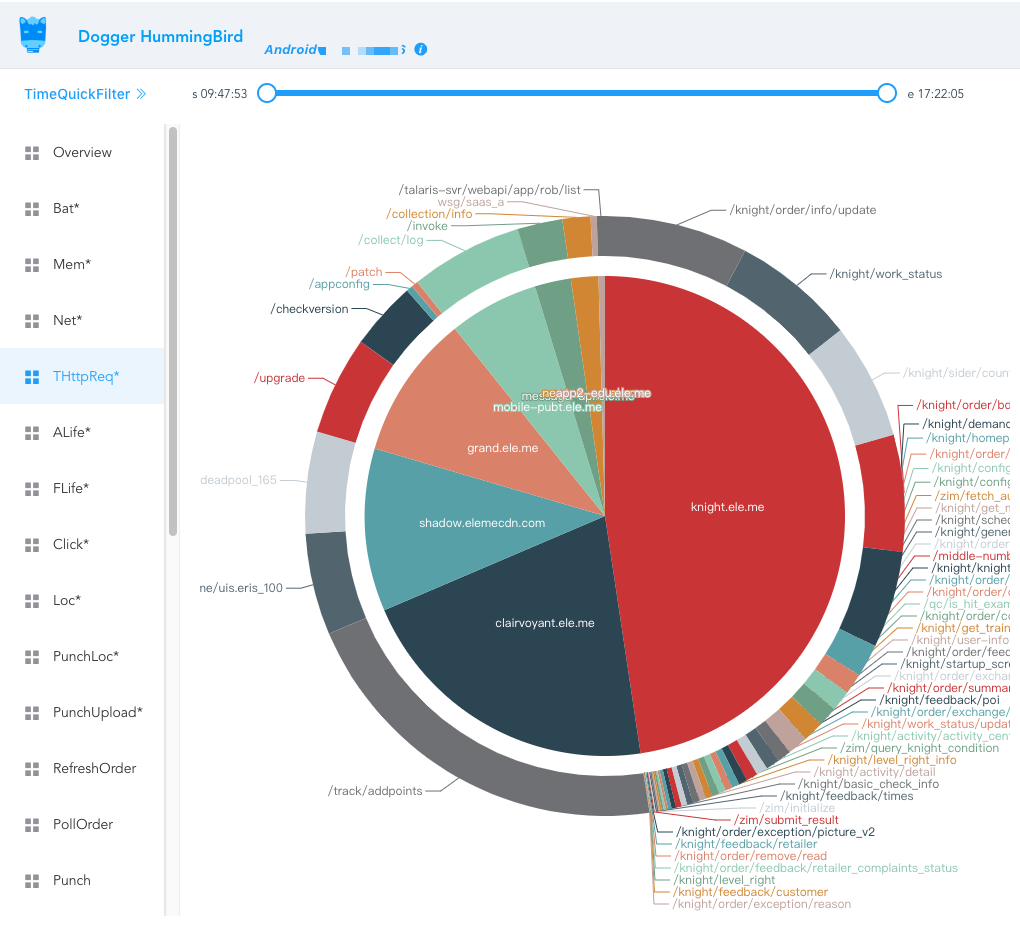Click the /checkversion label
Viewport: 1020px width, 925px height.
310,310
